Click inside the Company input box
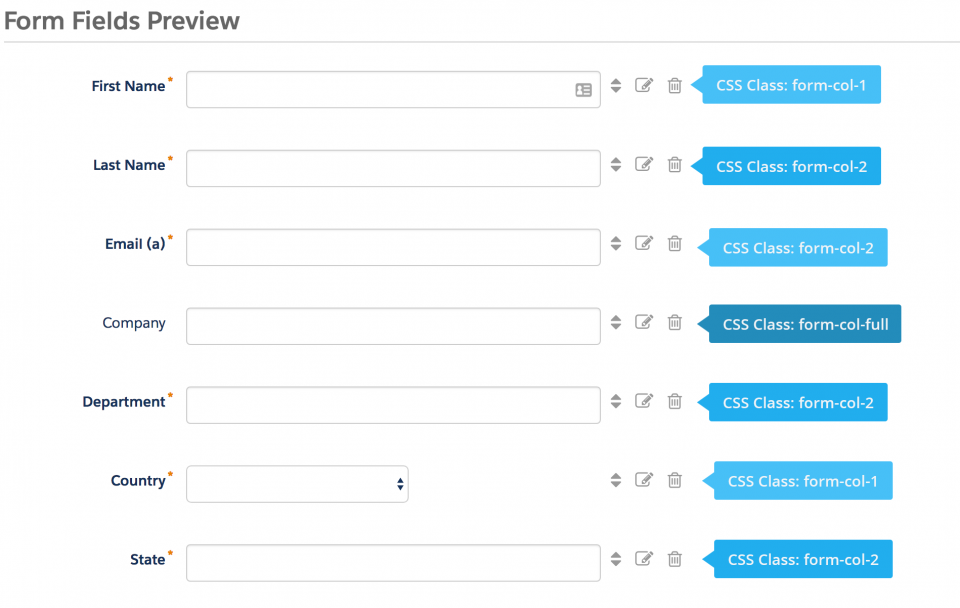Viewport: 960px width, 608px height. [393, 325]
